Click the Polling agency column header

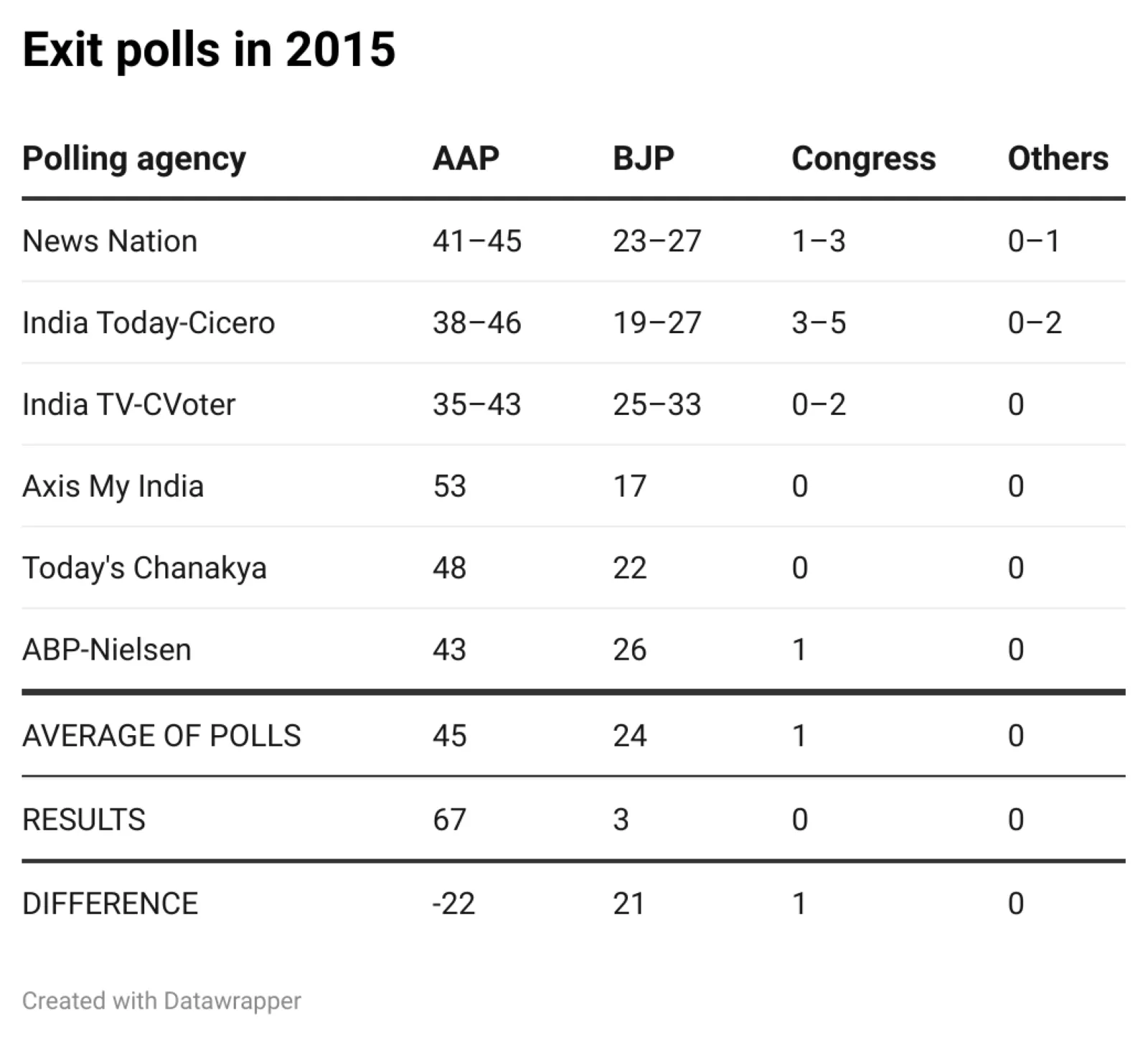[134, 159]
